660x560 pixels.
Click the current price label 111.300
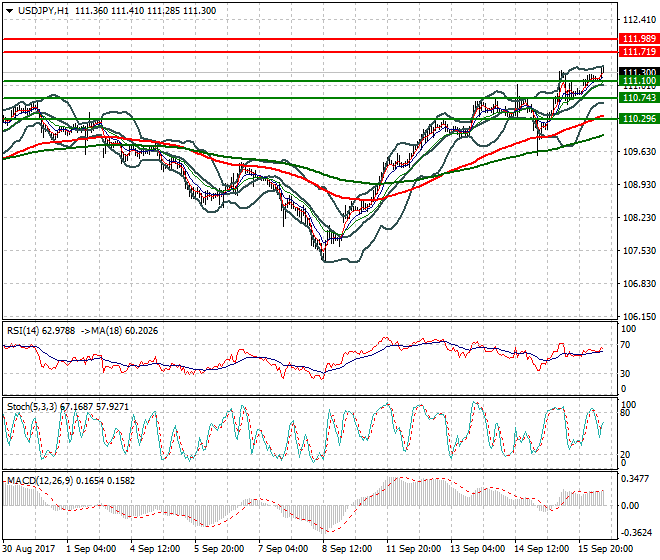[639, 72]
